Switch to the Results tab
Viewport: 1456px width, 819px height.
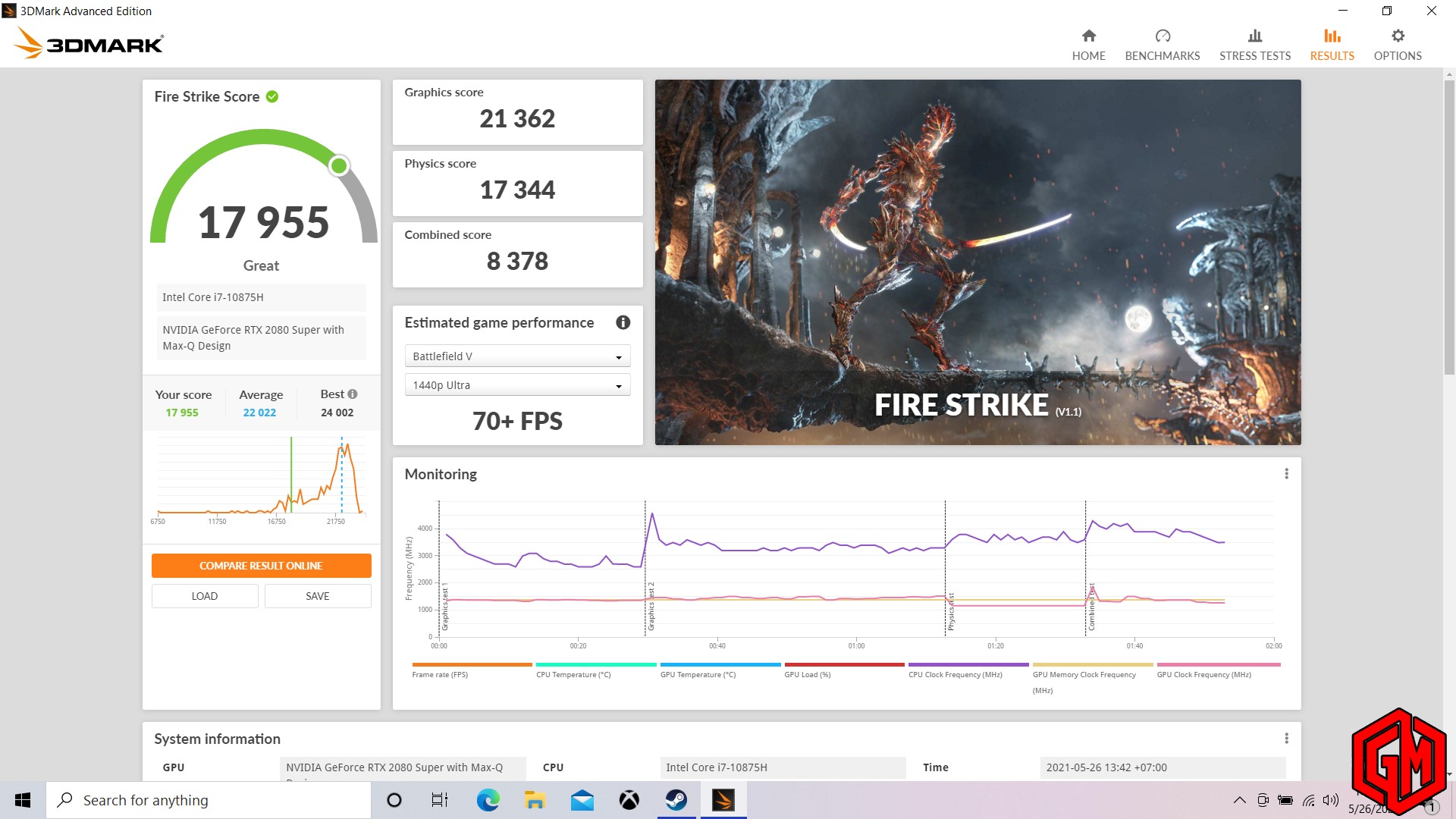[x=1332, y=44]
